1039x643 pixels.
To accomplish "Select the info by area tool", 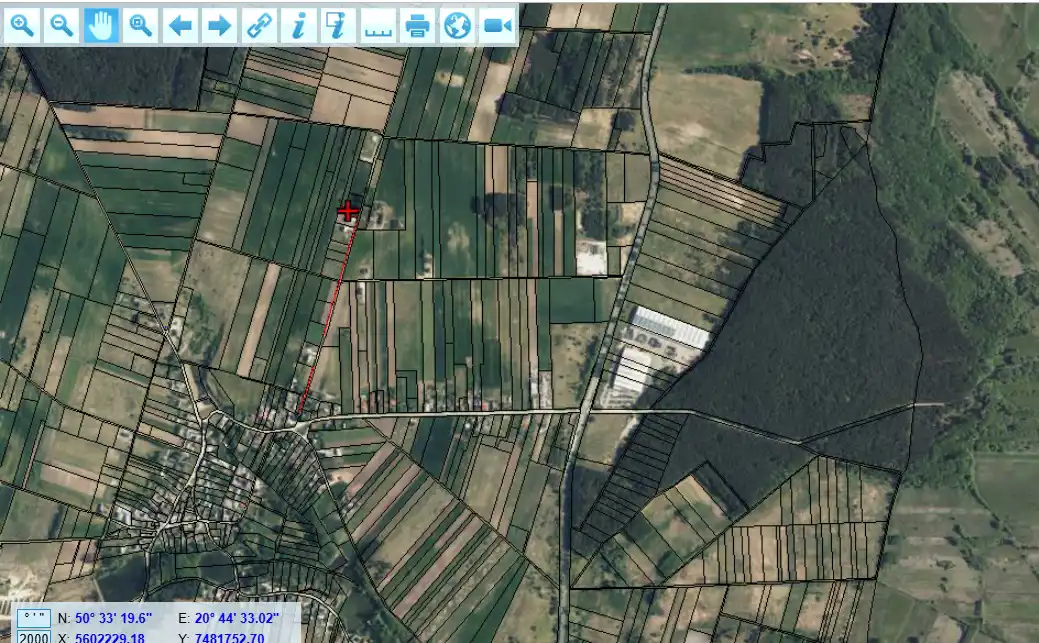I will pyautogui.click(x=338, y=26).
